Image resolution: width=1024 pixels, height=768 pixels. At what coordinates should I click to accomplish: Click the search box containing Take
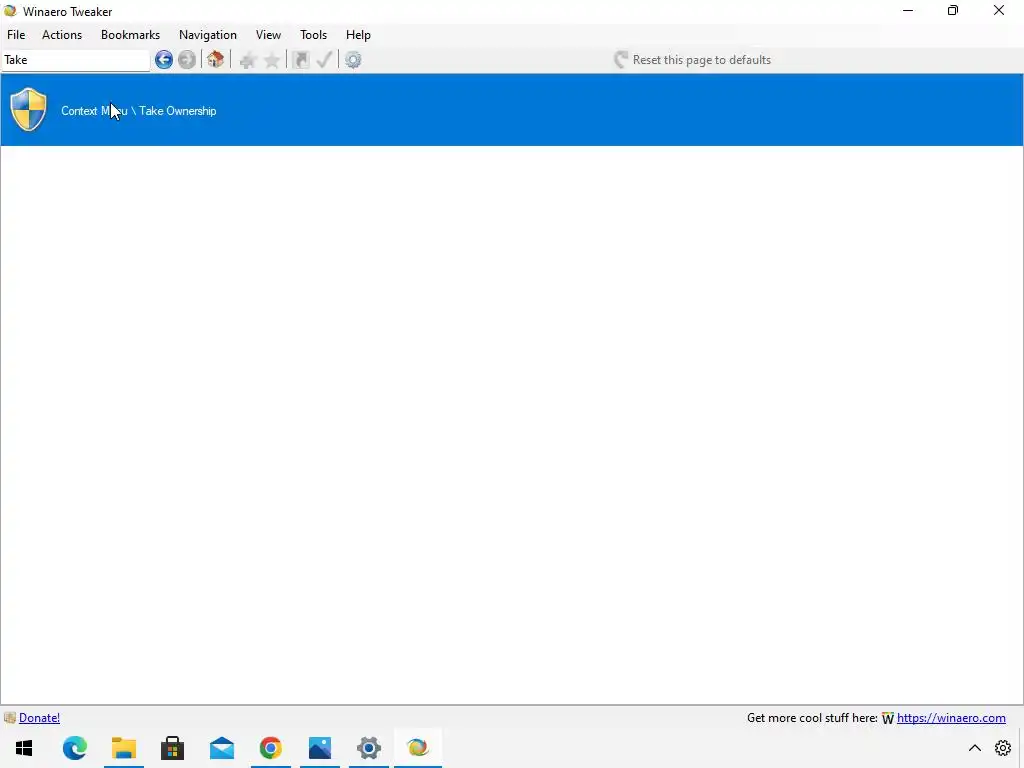click(x=75, y=60)
